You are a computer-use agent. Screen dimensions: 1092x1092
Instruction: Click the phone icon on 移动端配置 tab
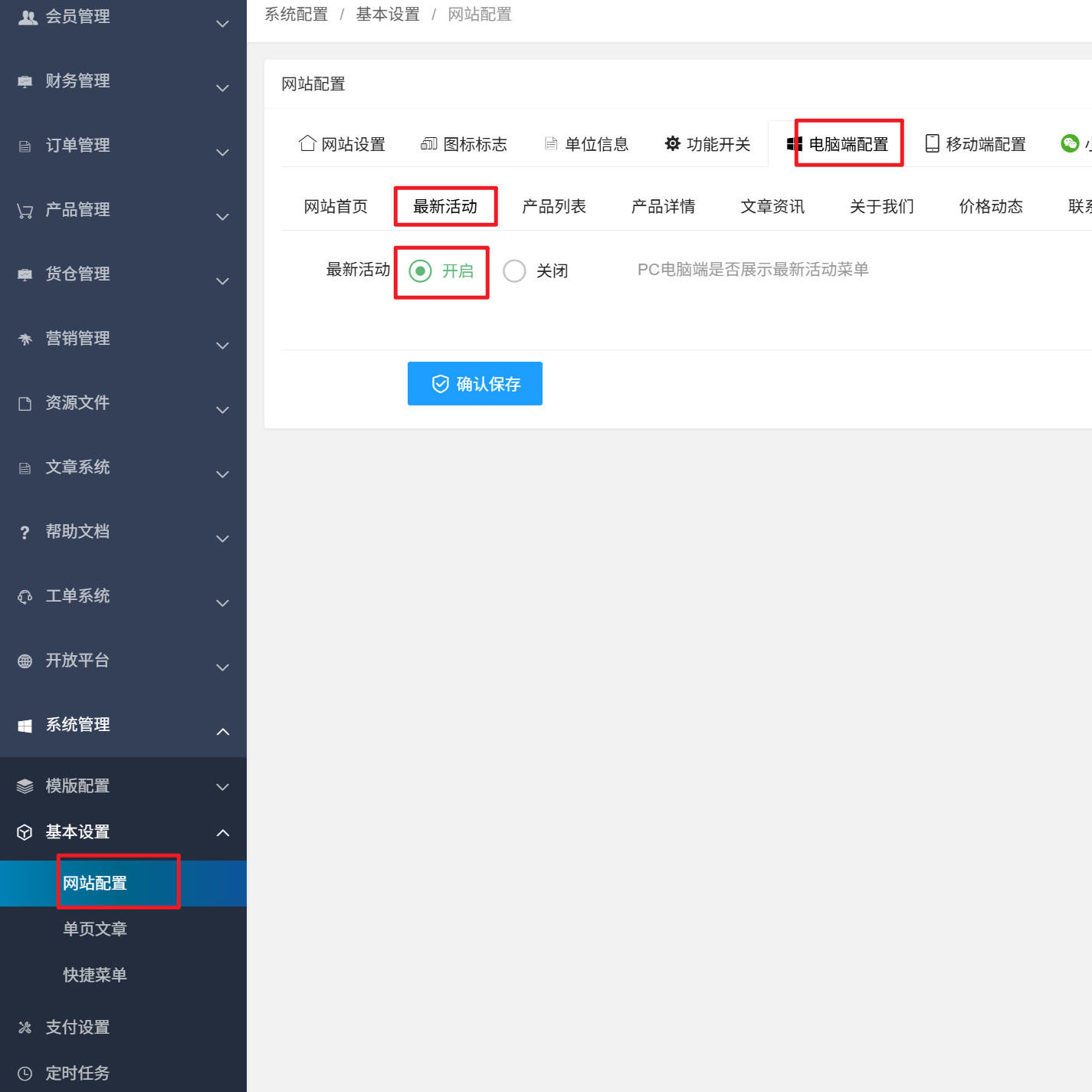click(932, 144)
